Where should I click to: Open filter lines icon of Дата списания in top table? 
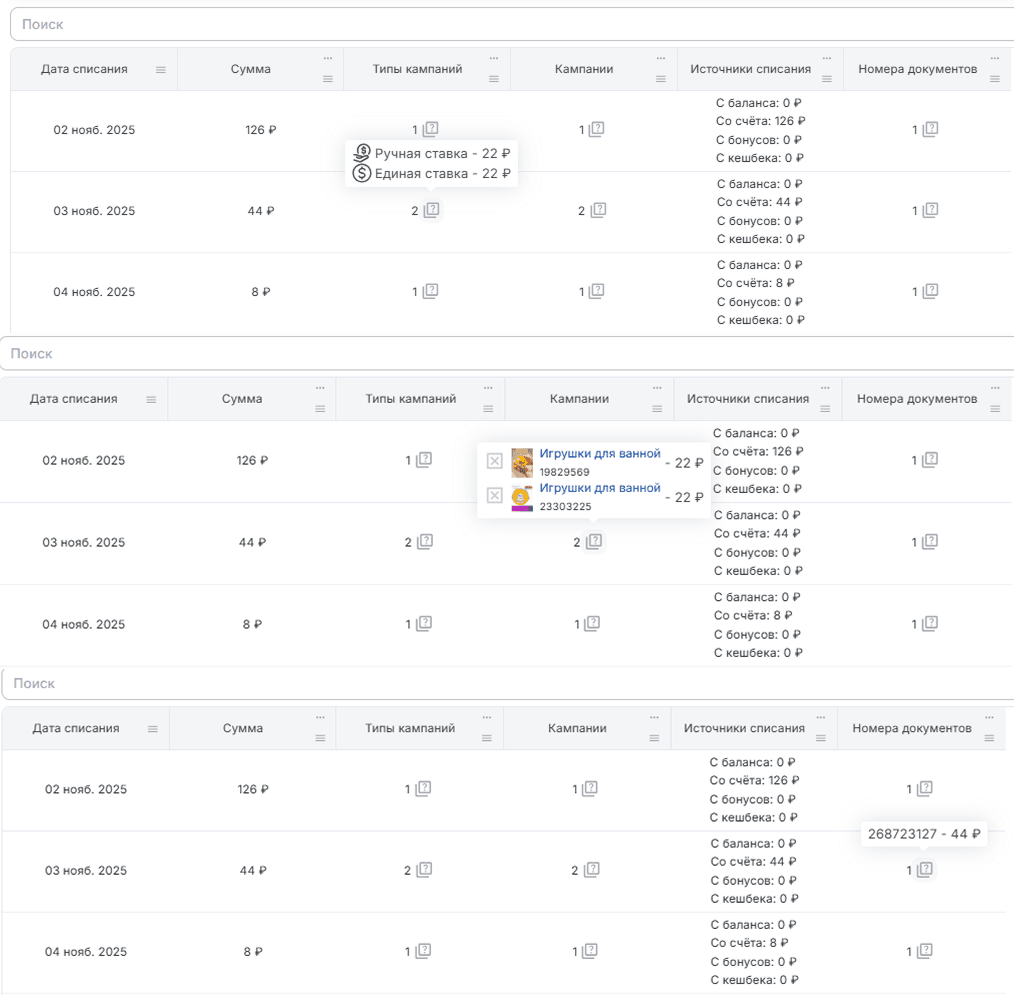coord(161,70)
